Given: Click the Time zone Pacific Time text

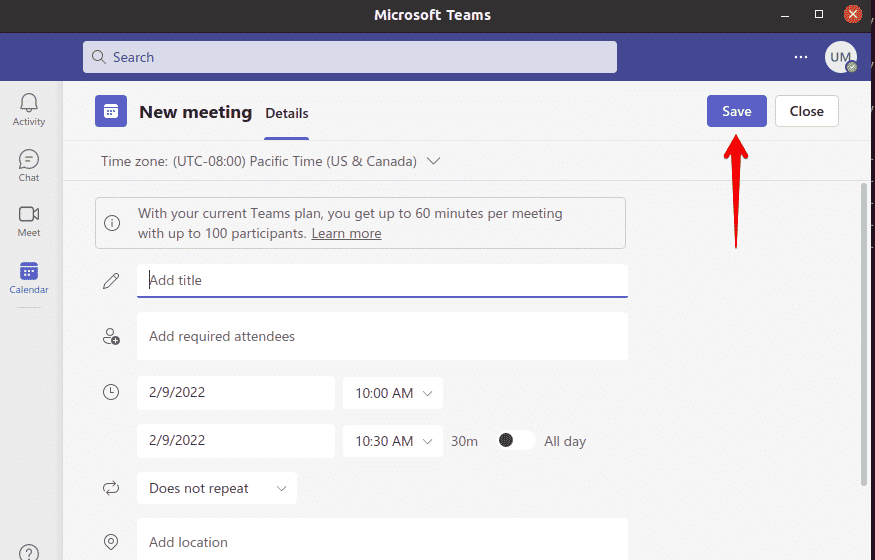Looking at the screenshot, I should coord(259,161).
